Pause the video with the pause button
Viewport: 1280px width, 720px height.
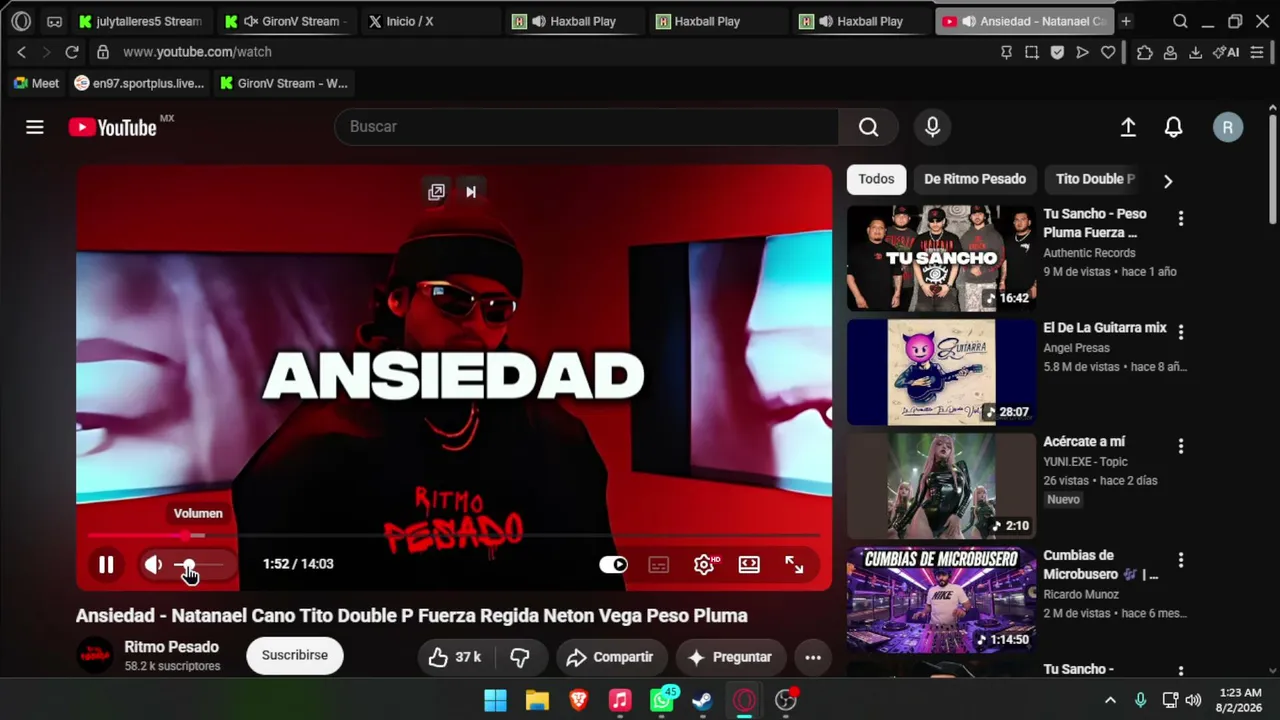106,565
